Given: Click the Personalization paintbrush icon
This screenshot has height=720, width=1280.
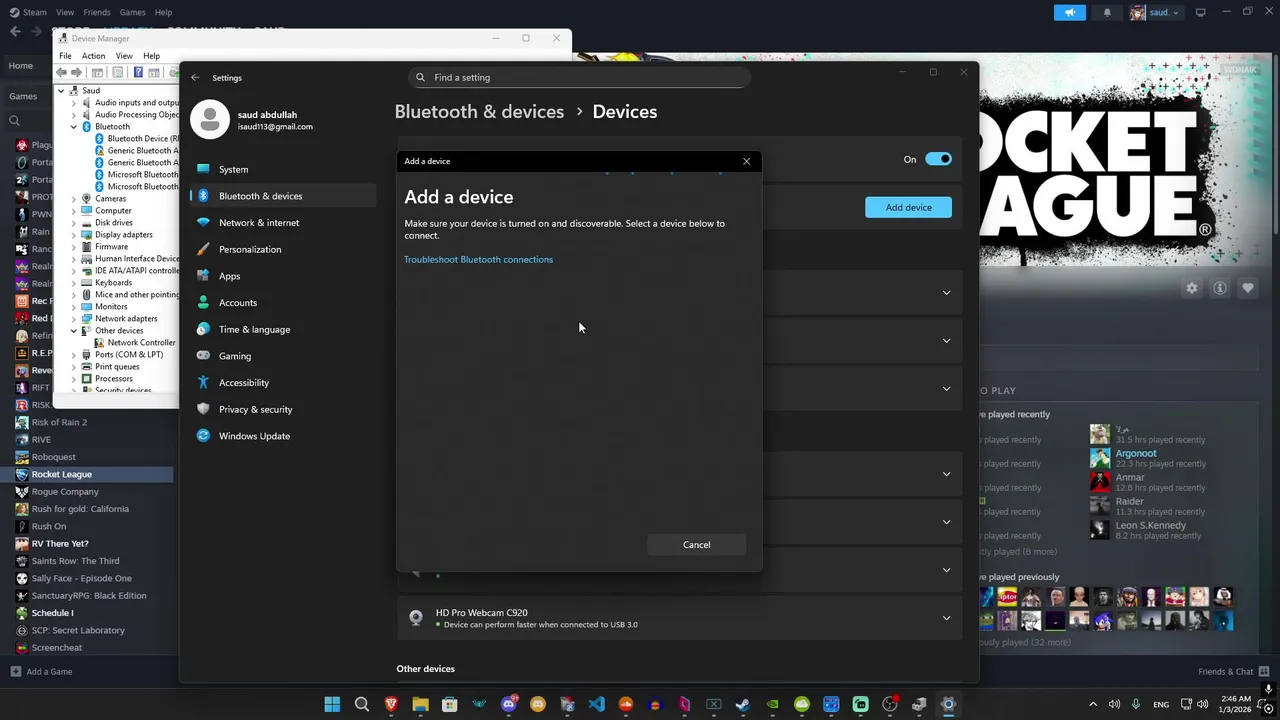Looking at the screenshot, I should (203, 249).
